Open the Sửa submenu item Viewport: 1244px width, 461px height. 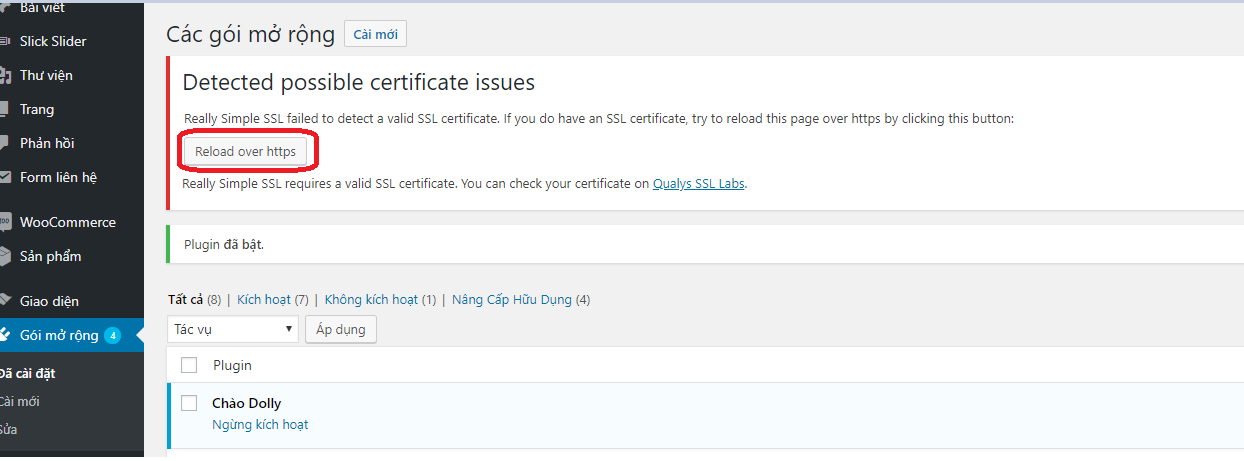click(x=9, y=429)
